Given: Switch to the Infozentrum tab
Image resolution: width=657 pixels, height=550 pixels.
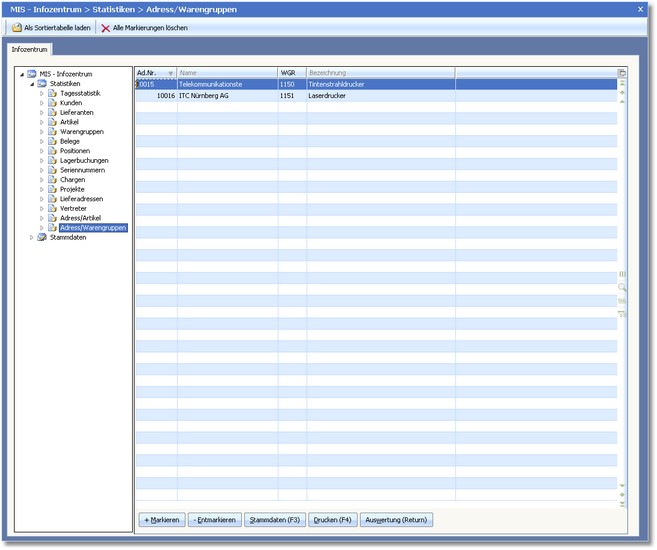Looking at the screenshot, I should (x=29, y=49).
